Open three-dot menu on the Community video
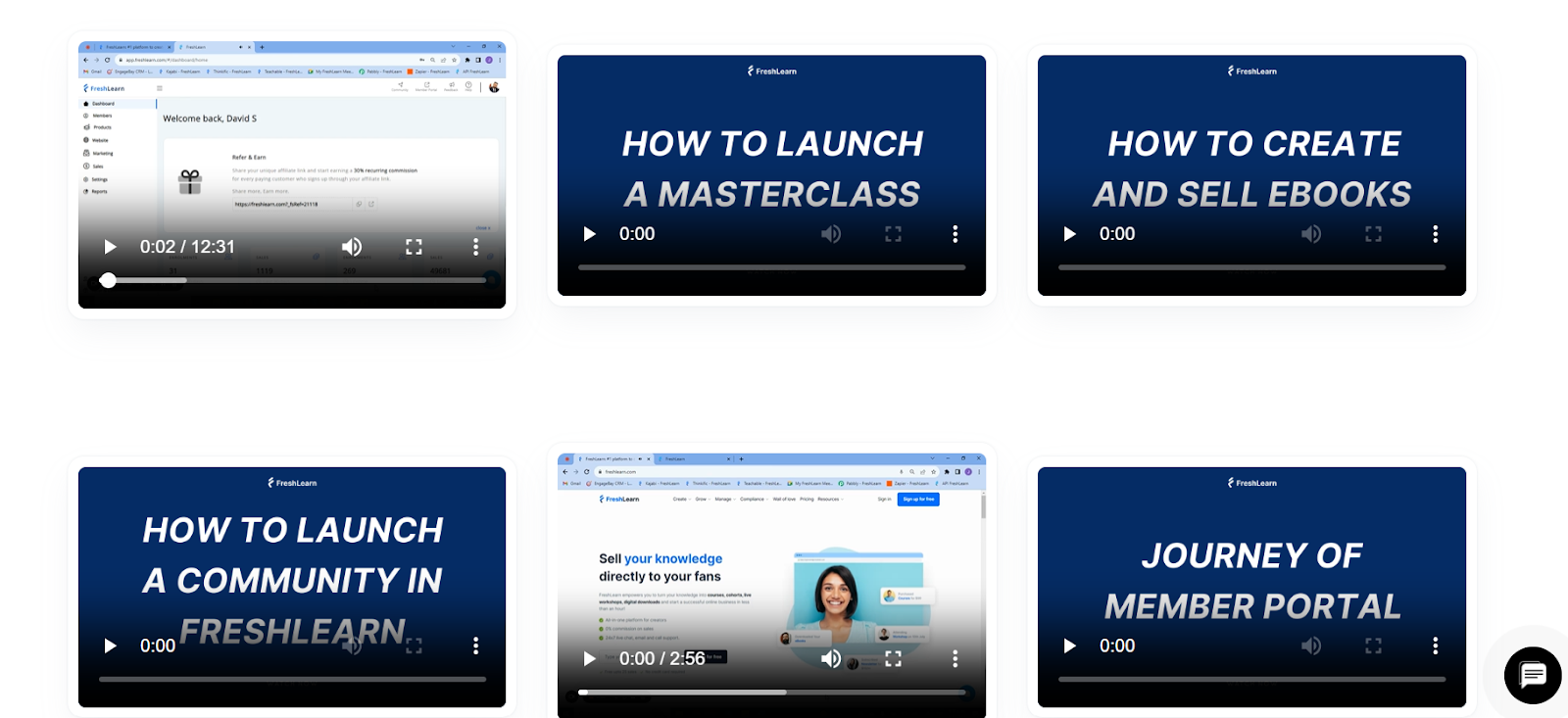Image resolution: width=1568 pixels, height=718 pixels. 476,646
